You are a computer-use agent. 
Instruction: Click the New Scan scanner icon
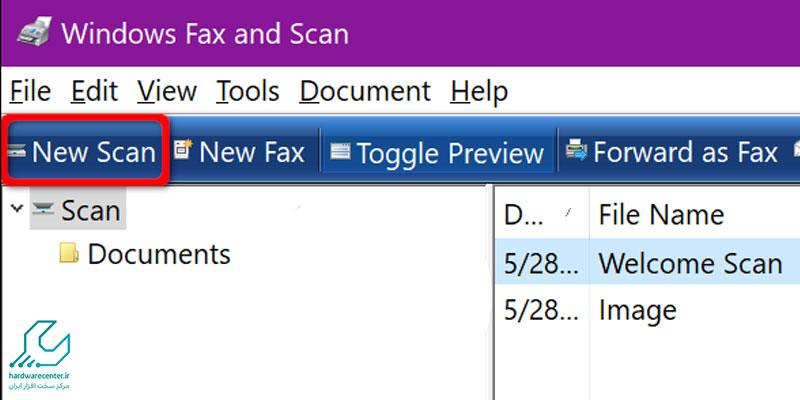click(16, 152)
